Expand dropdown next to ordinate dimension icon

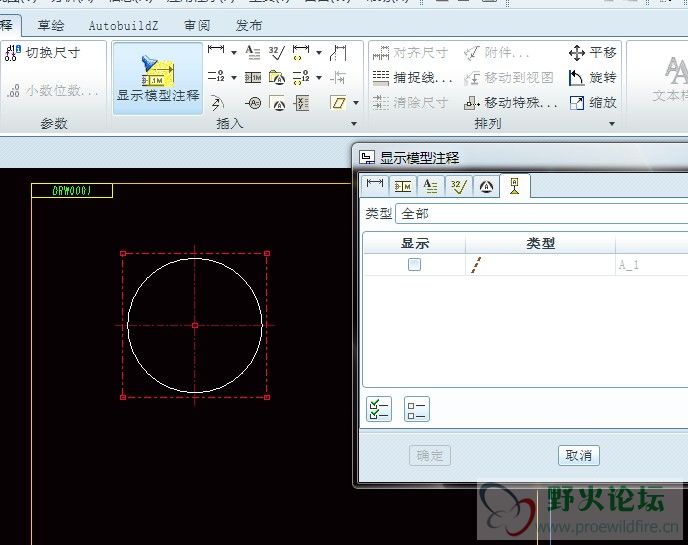coord(234,78)
